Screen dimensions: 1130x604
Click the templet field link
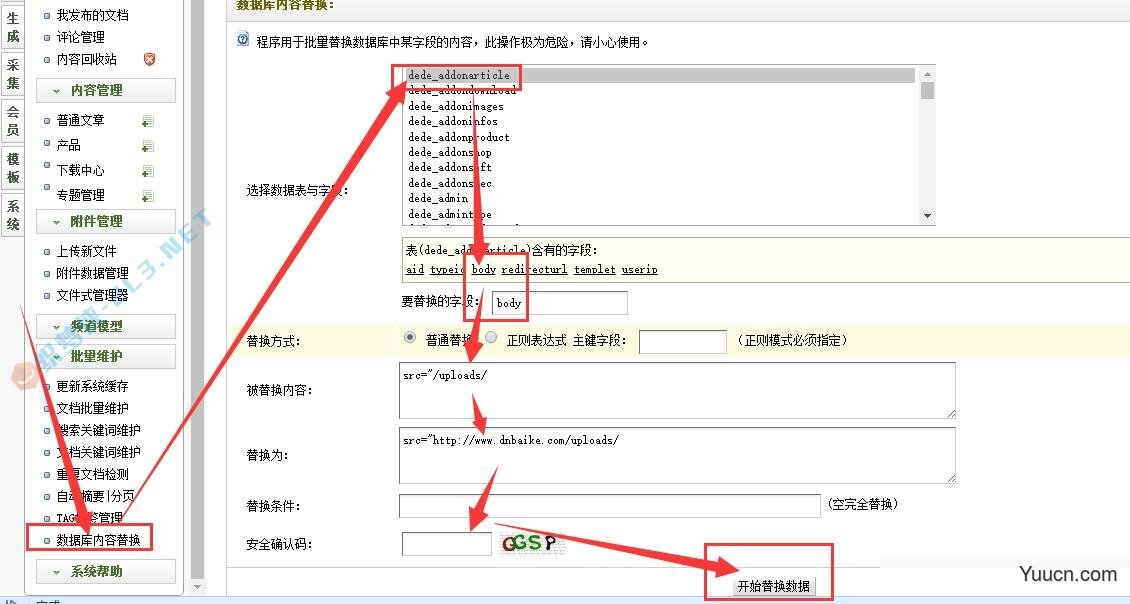594,270
